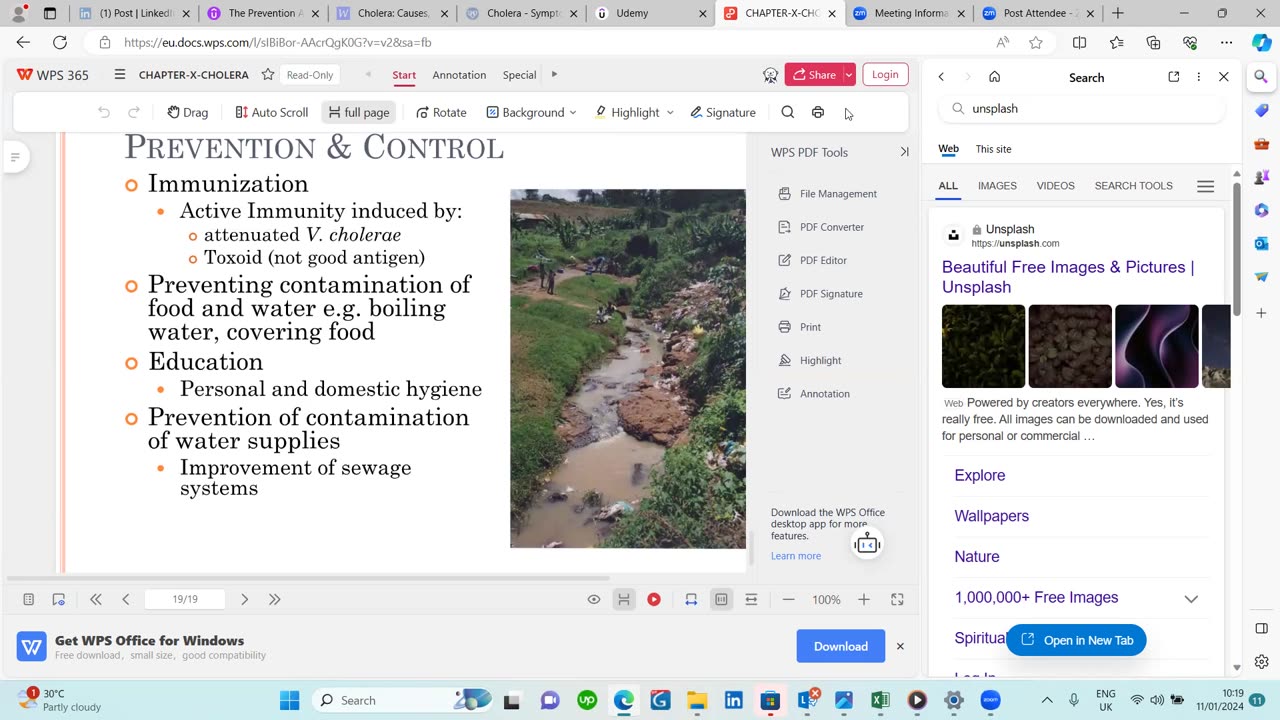Click the Wallpapers link

point(992,516)
